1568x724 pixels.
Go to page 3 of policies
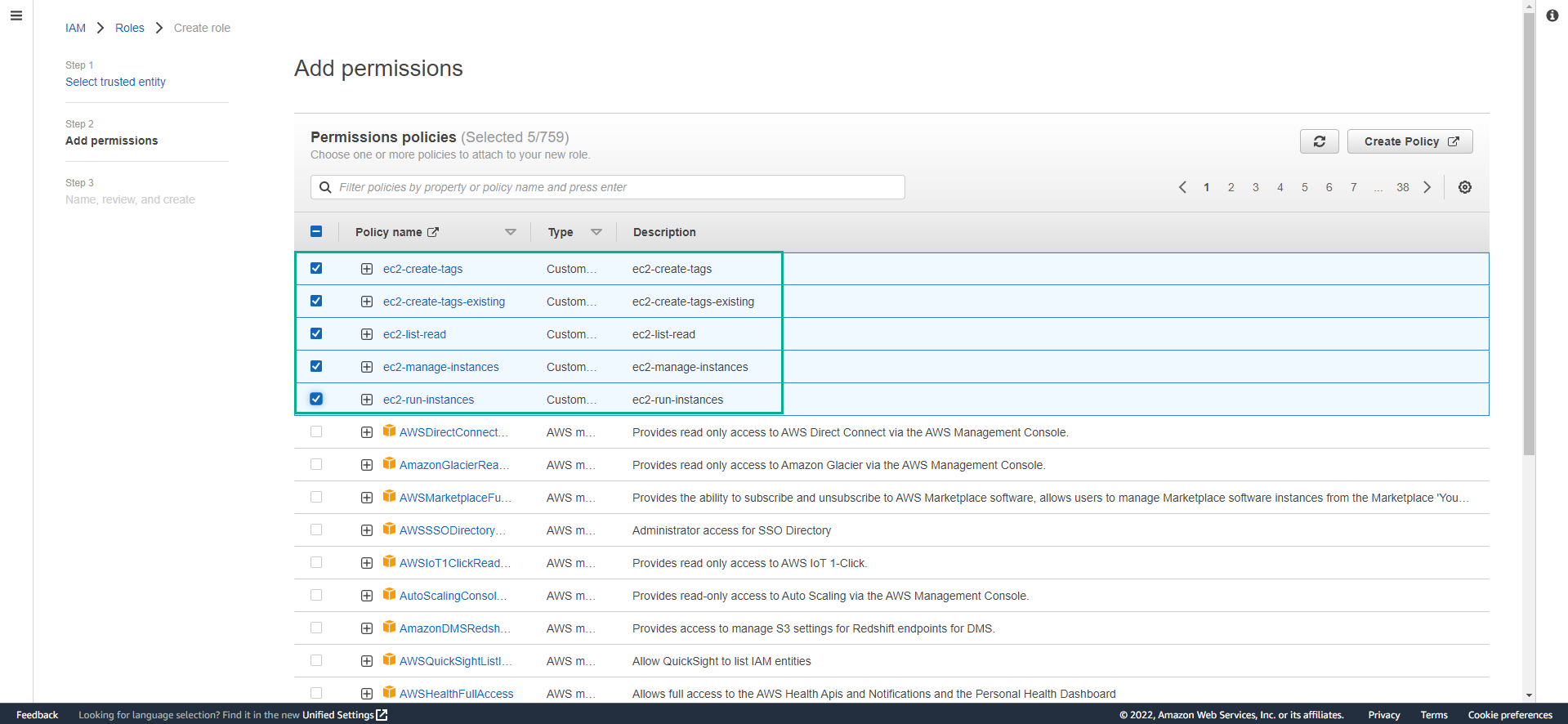point(1256,187)
